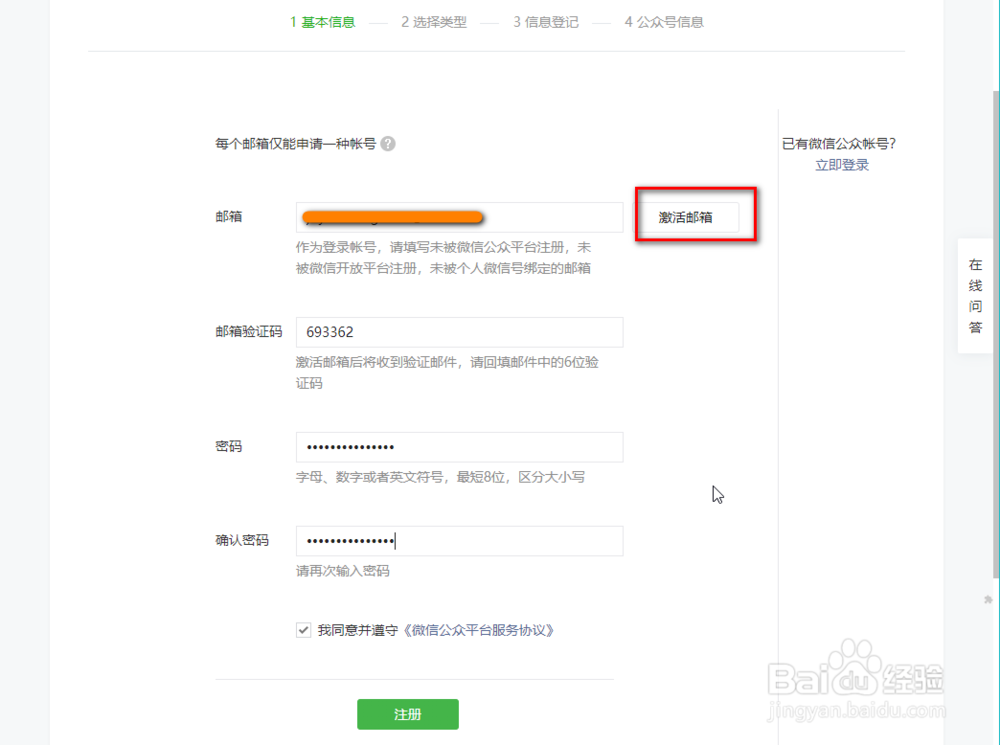Open 微信公众平台服务协议 link
The width and height of the screenshot is (1000, 745).
point(479,630)
